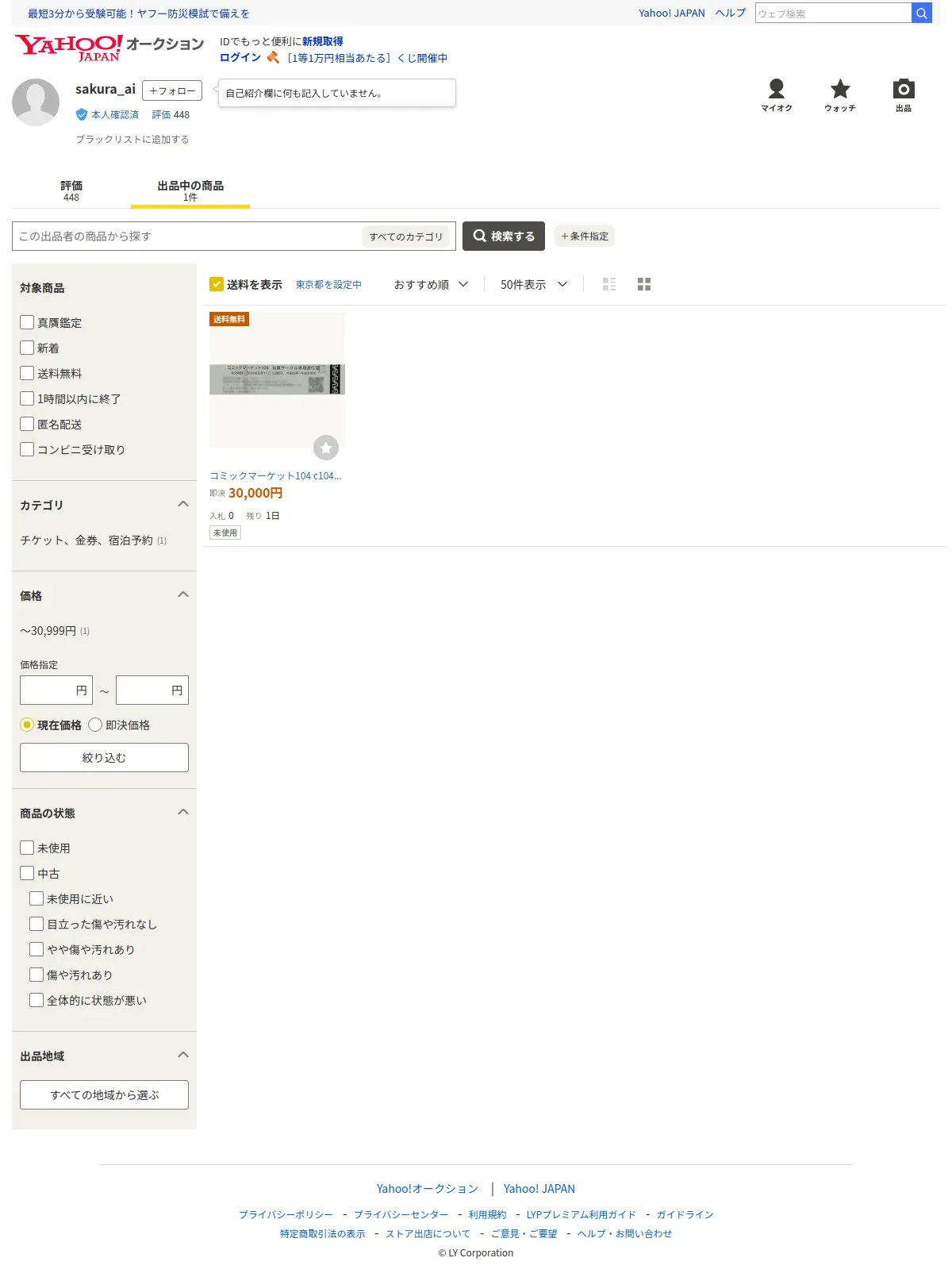Open the コミックマーケット104 item title
Viewport: 952px width, 1273px height.
click(275, 476)
